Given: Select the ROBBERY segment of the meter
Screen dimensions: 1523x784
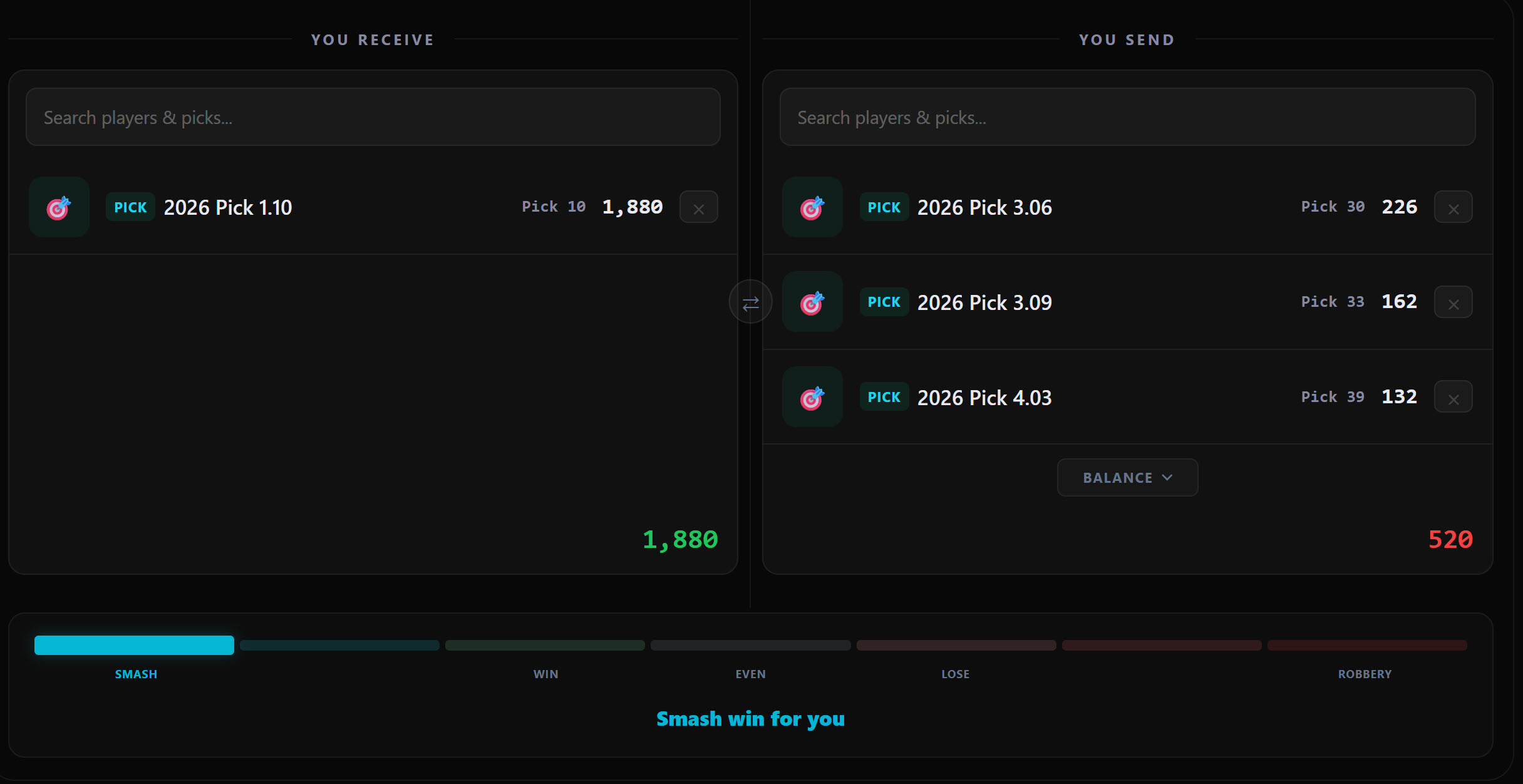Looking at the screenshot, I should click(1366, 645).
